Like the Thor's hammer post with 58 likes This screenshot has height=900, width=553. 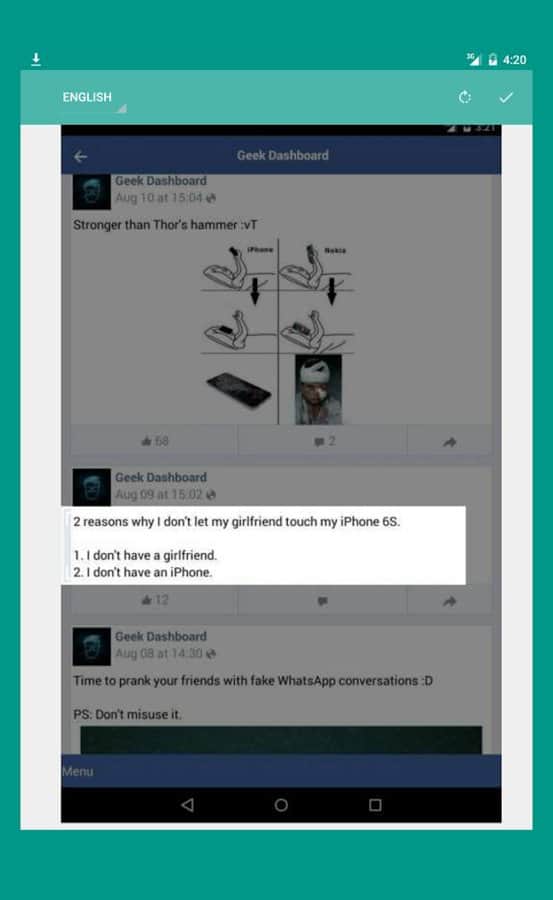[x=154, y=441]
